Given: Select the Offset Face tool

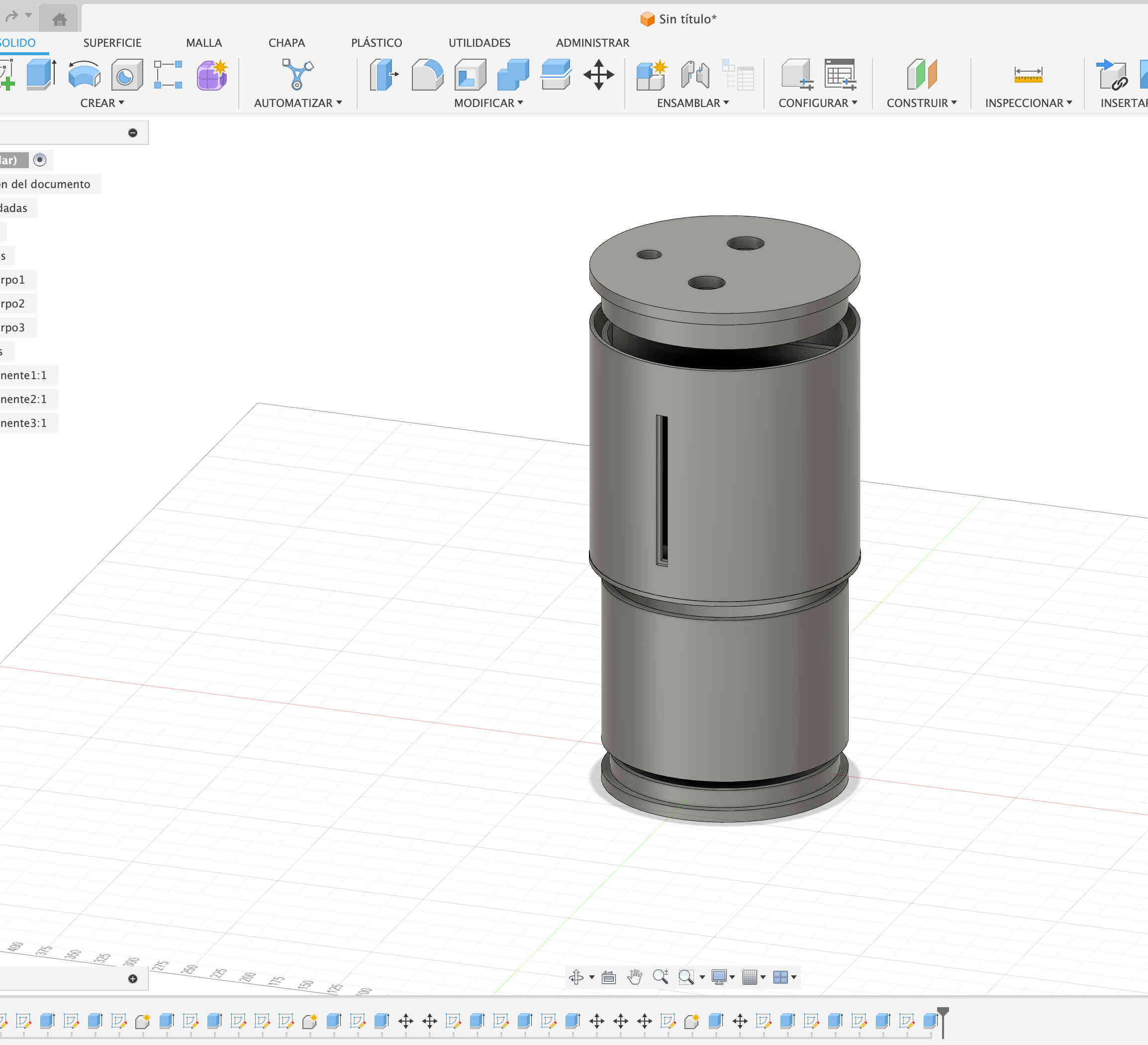Looking at the screenshot, I should (x=556, y=75).
